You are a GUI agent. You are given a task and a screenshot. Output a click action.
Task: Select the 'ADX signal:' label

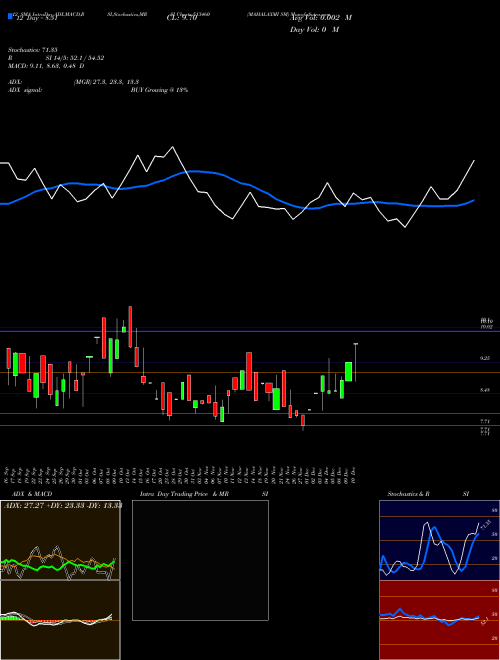pyautogui.click(x=24, y=90)
